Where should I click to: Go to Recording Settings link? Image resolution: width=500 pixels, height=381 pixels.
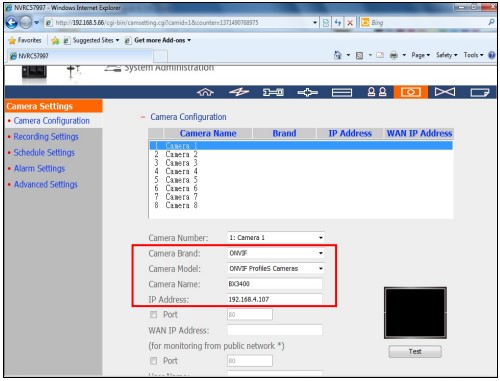(46, 137)
